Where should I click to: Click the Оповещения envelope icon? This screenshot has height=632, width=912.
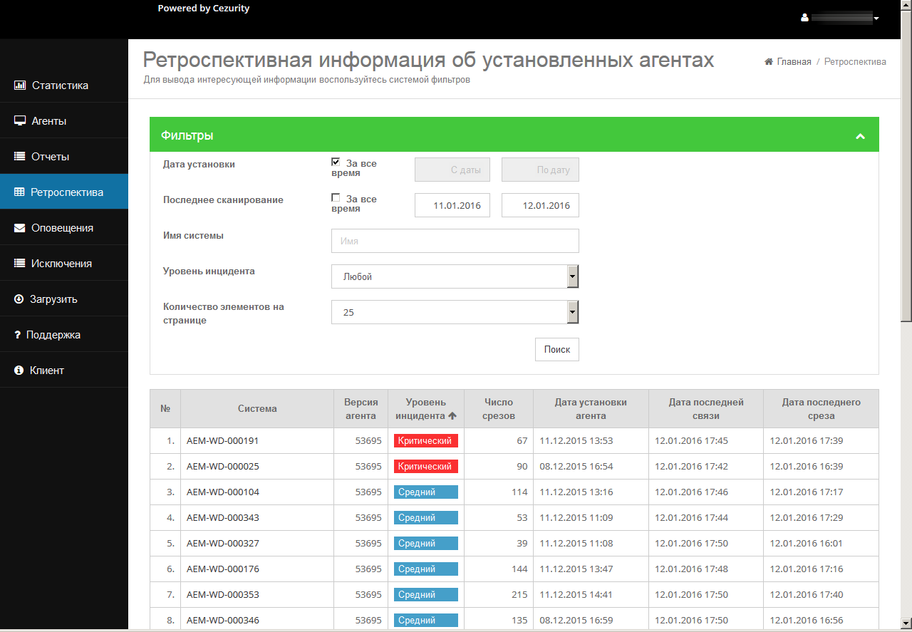20,228
